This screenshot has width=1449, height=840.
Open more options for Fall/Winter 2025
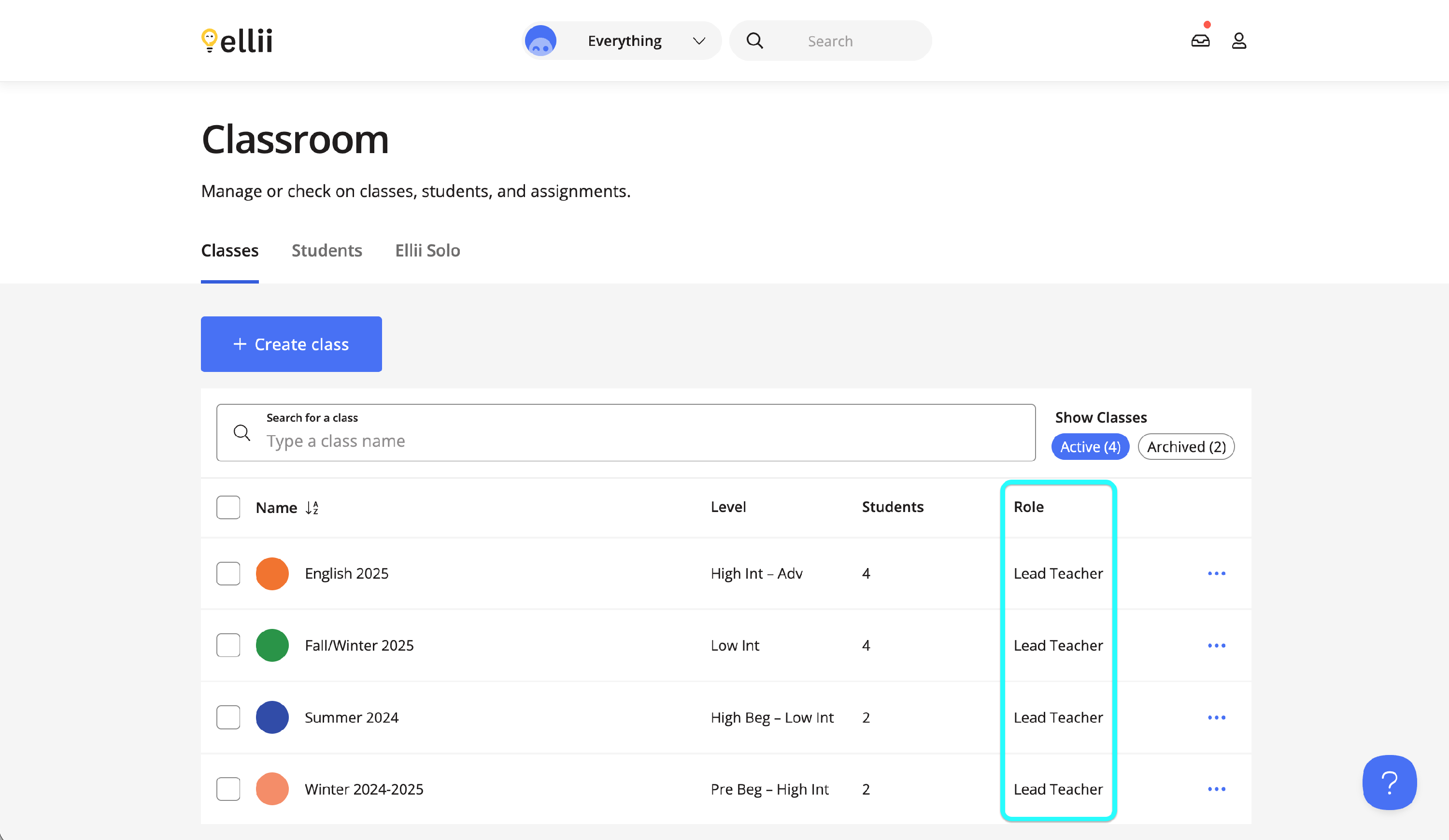click(1216, 645)
